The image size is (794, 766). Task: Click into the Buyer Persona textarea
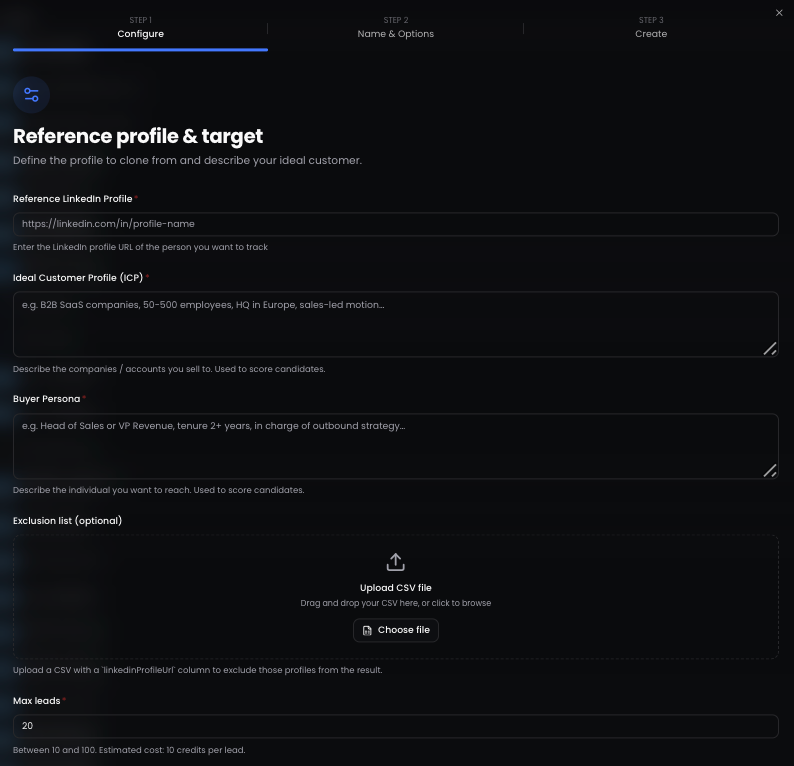point(395,446)
